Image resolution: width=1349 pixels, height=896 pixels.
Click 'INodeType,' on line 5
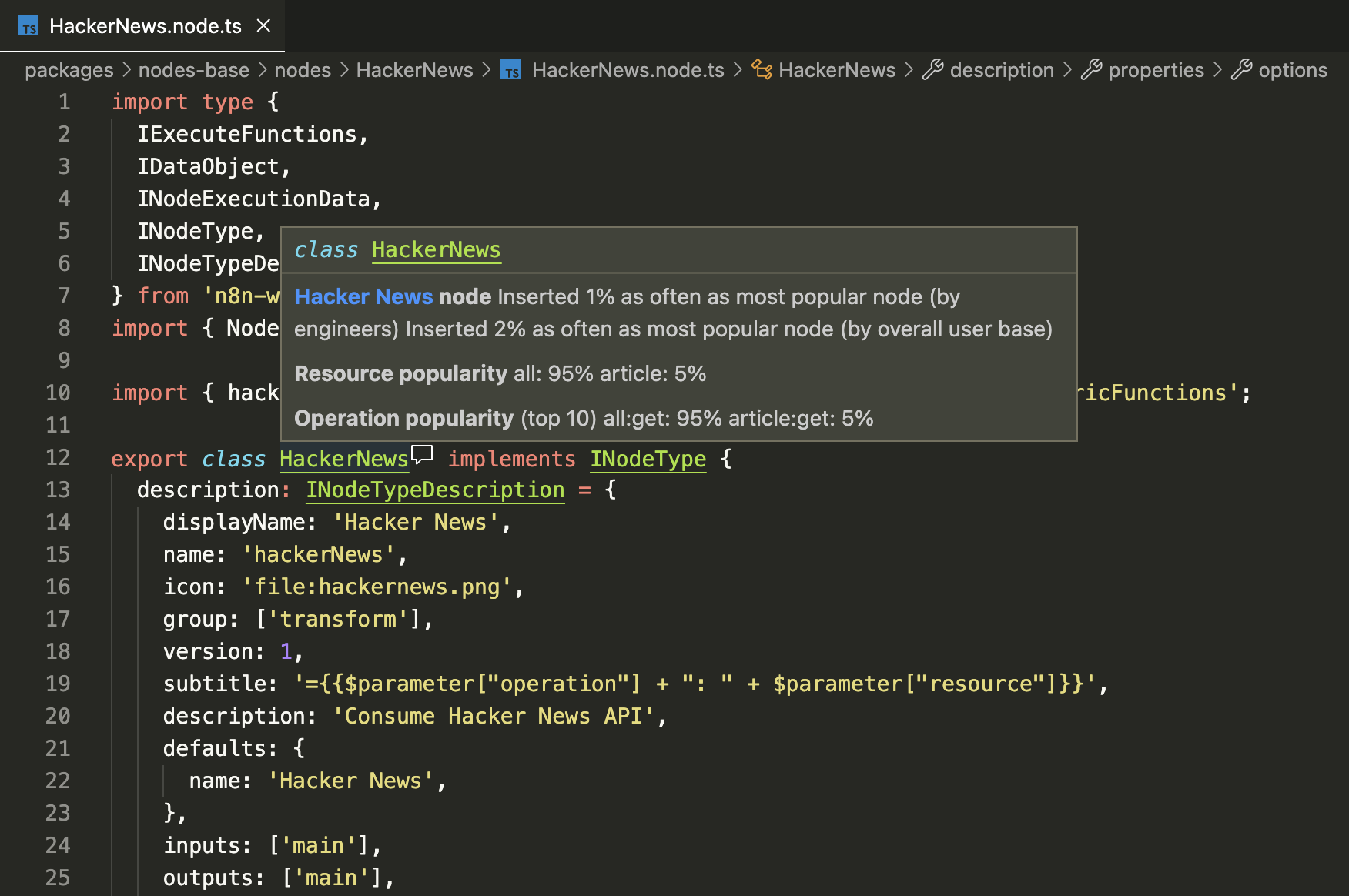click(x=201, y=231)
